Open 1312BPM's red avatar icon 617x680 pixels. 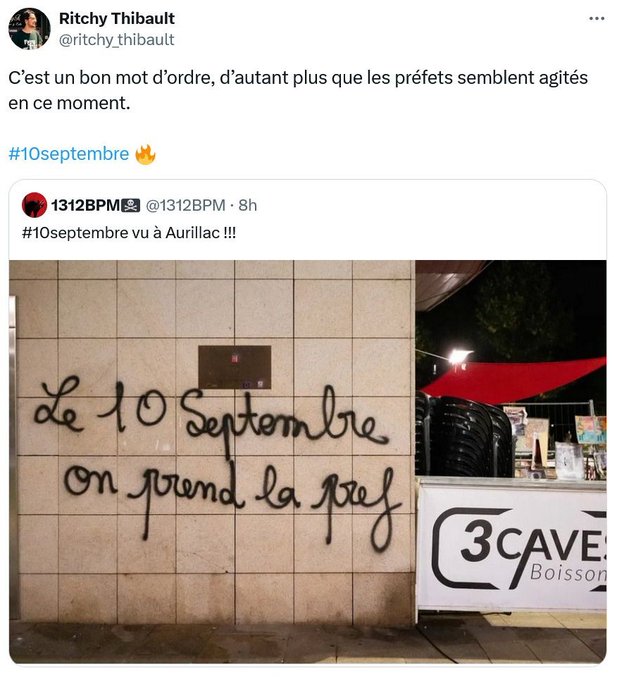(x=34, y=205)
